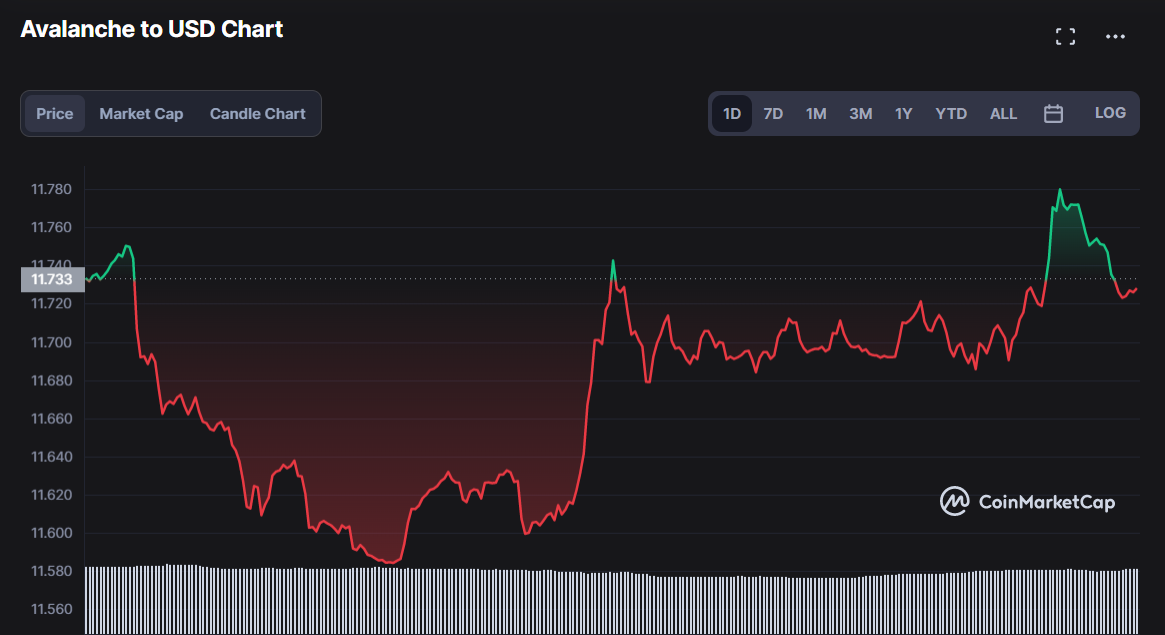Switch to the Price view
Image resolution: width=1165 pixels, height=635 pixels.
55,114
